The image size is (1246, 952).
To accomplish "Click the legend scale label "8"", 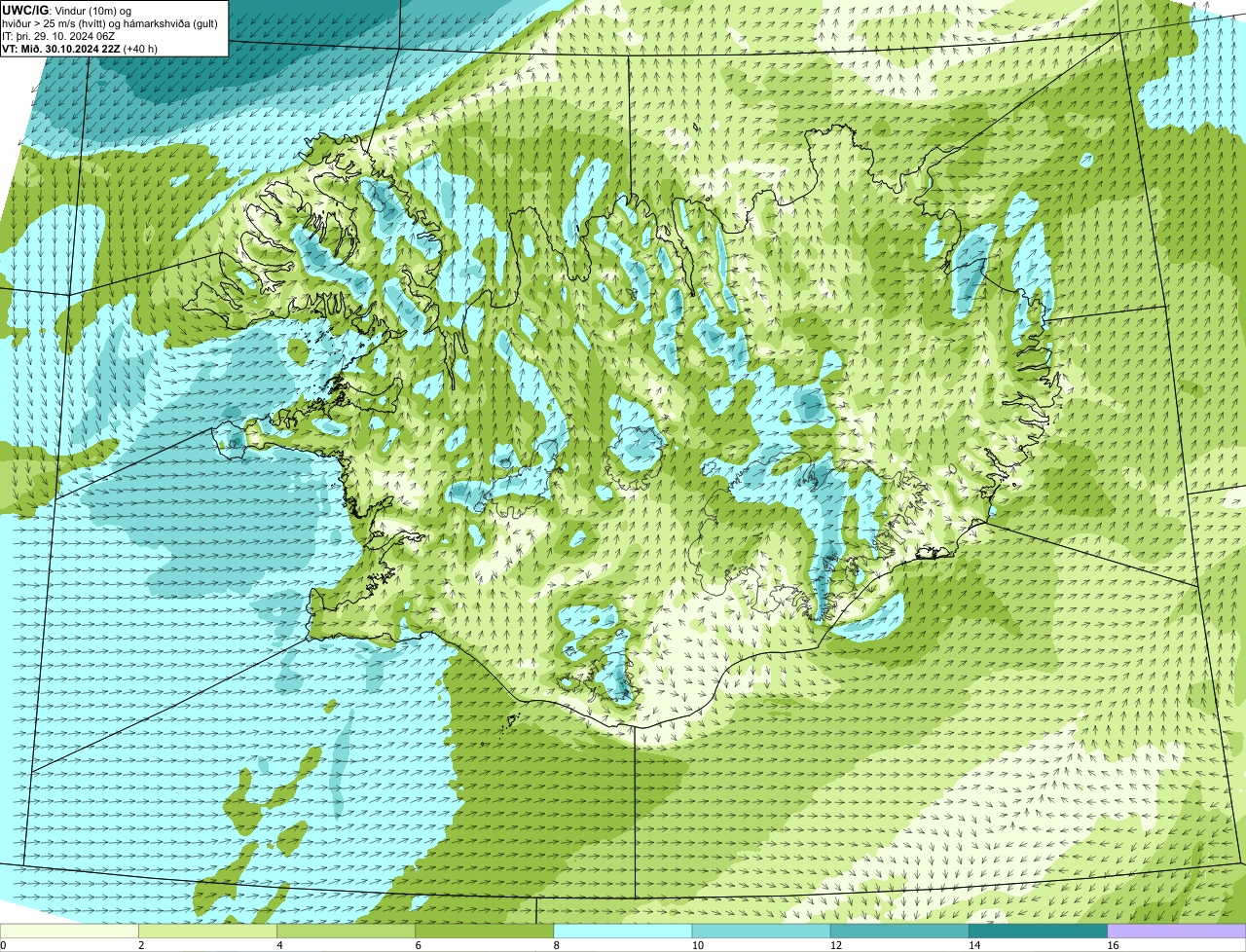I will 557,945.
